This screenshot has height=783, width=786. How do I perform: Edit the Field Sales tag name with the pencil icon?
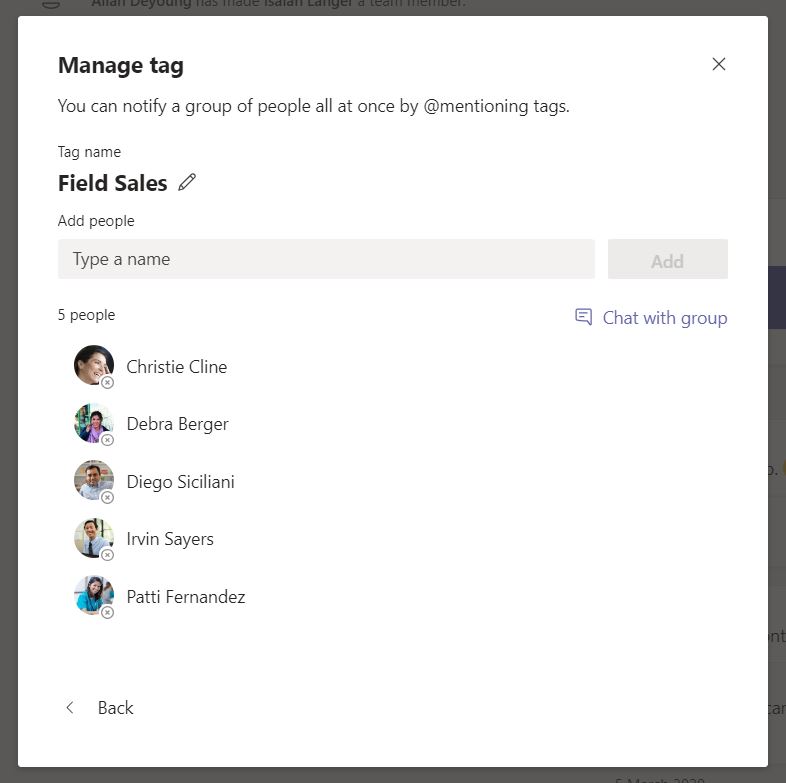(x=187, y=182)
